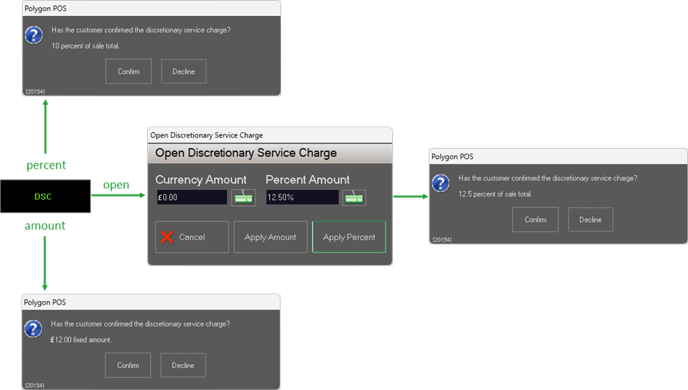688x390 pixels.
Task: Click the 'Percent Amount' label
Action: pos(308,179)
